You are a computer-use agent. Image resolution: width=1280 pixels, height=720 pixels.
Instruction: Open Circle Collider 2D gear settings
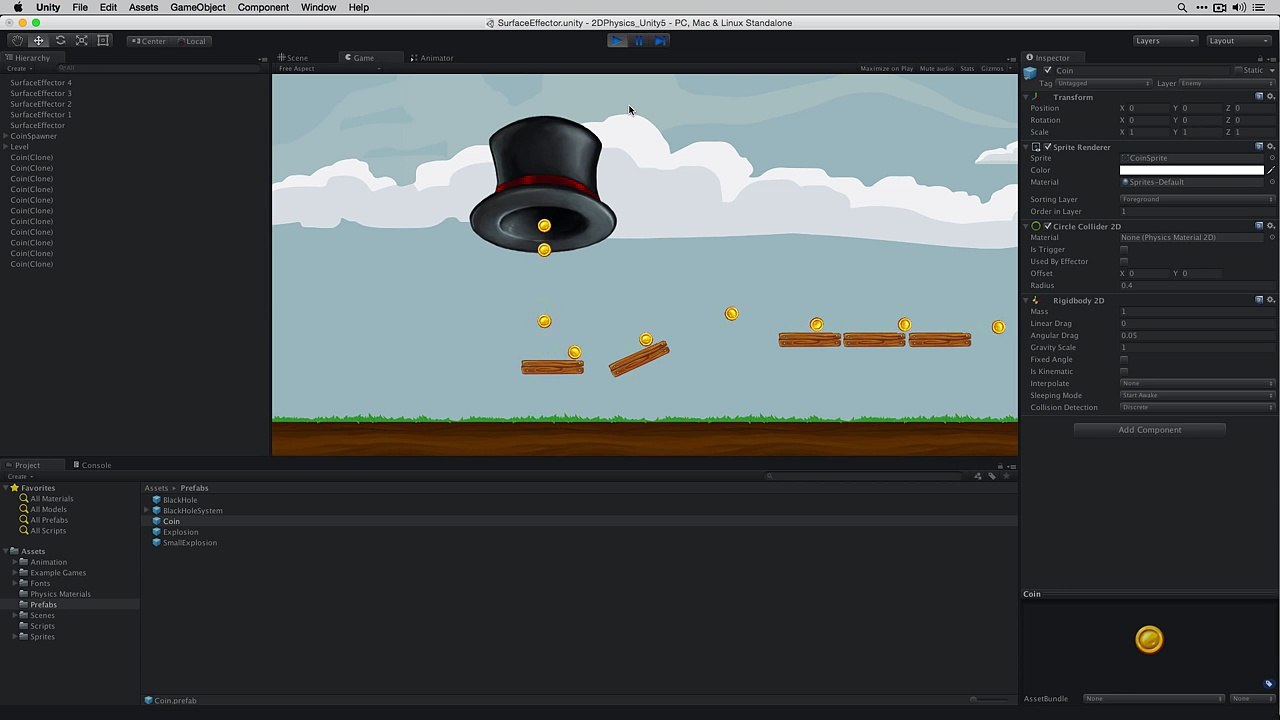(1271, 226)
